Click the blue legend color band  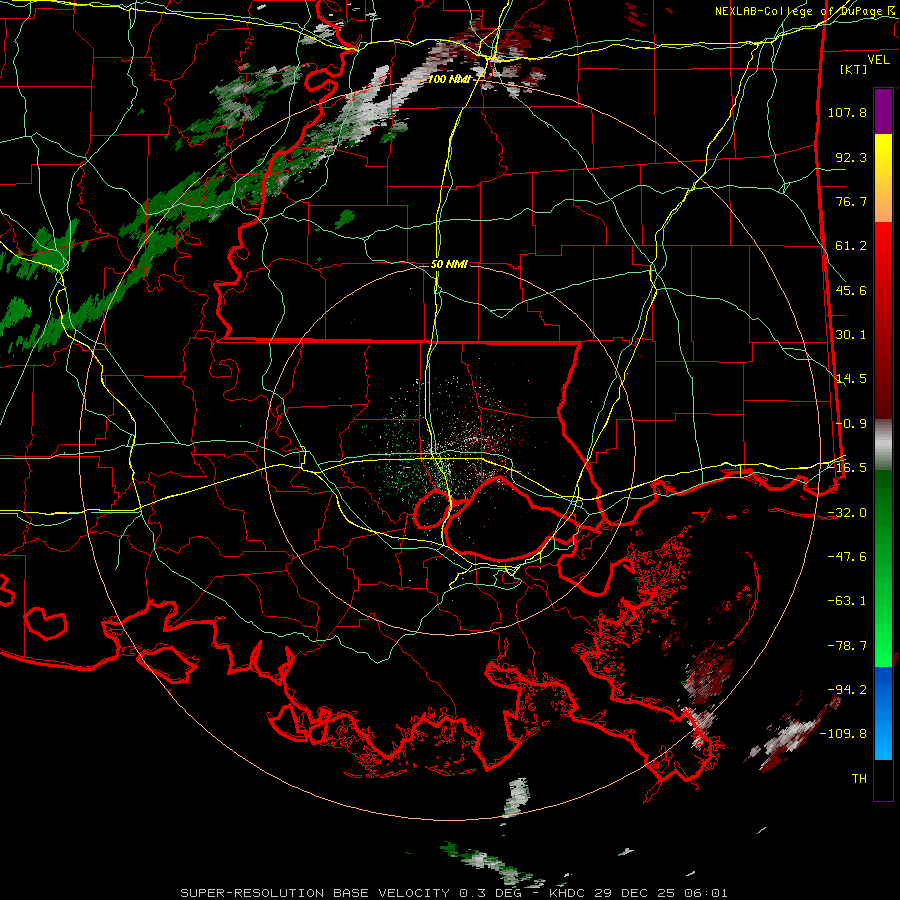click(883, 713)
